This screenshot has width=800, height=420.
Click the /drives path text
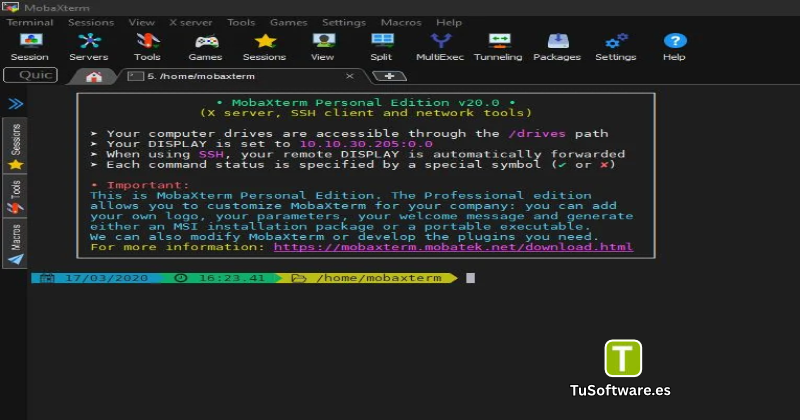tap(537, 134)
